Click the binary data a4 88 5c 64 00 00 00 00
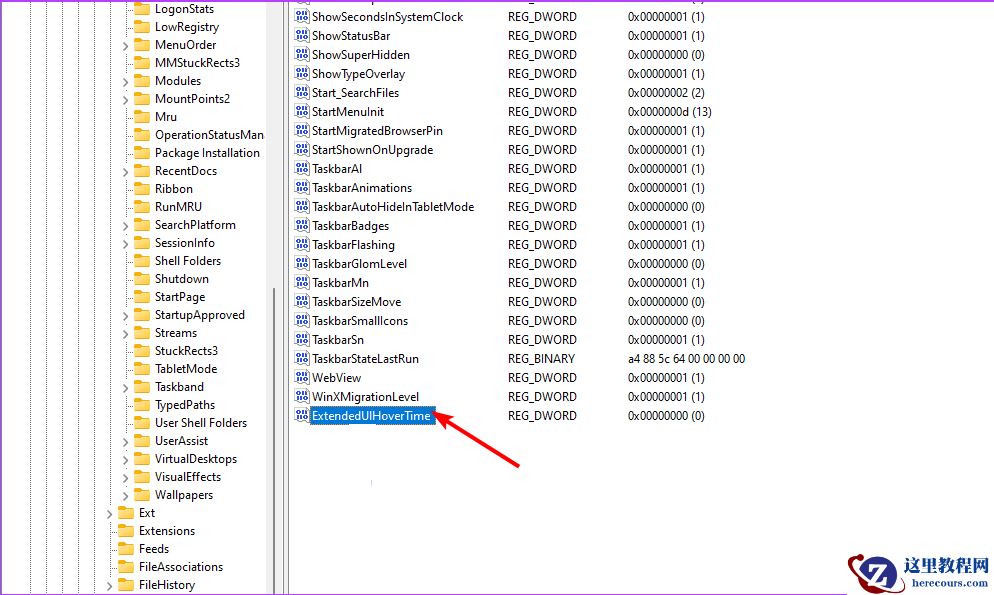The width and height of the screenshot is (994, 595). coord(687,359)
